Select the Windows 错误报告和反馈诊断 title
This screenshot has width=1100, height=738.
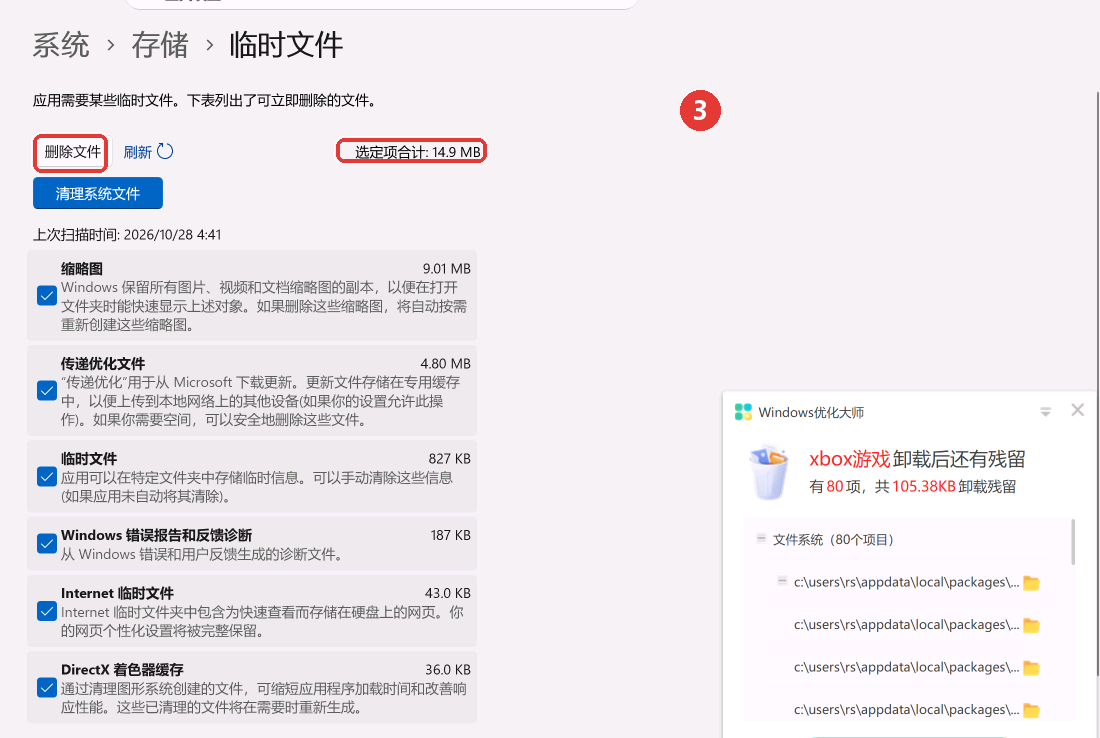(x=156, y=535)
